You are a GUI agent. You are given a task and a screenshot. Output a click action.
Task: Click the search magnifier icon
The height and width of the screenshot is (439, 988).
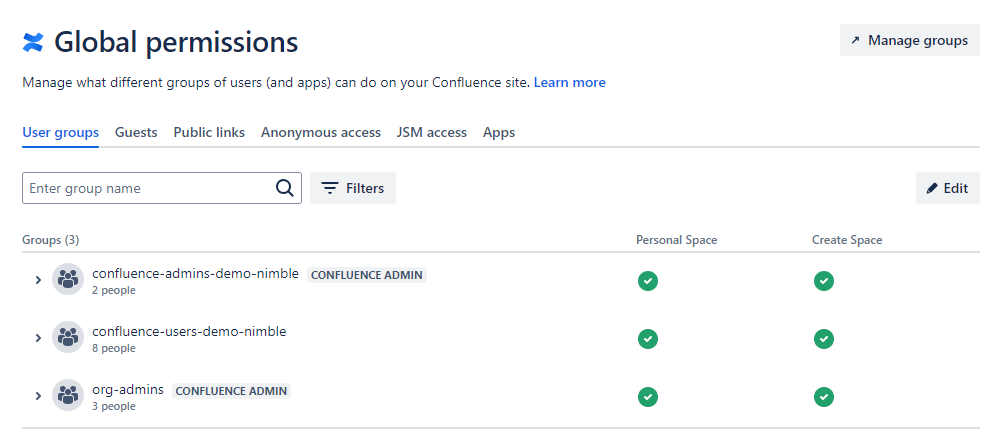pos(285,188)
